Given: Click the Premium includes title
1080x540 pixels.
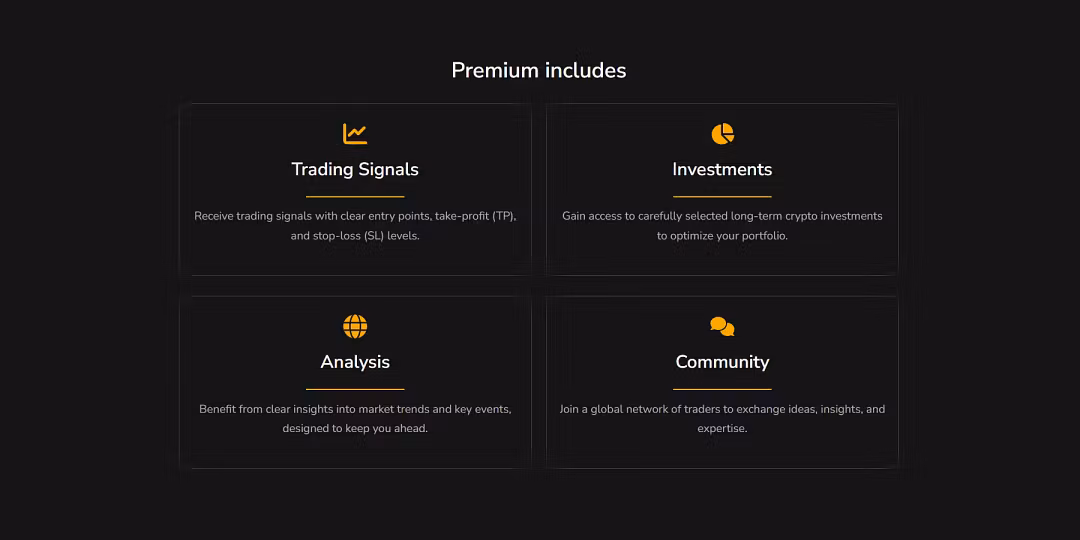Looking at the screenshot, I should [539, 70].
